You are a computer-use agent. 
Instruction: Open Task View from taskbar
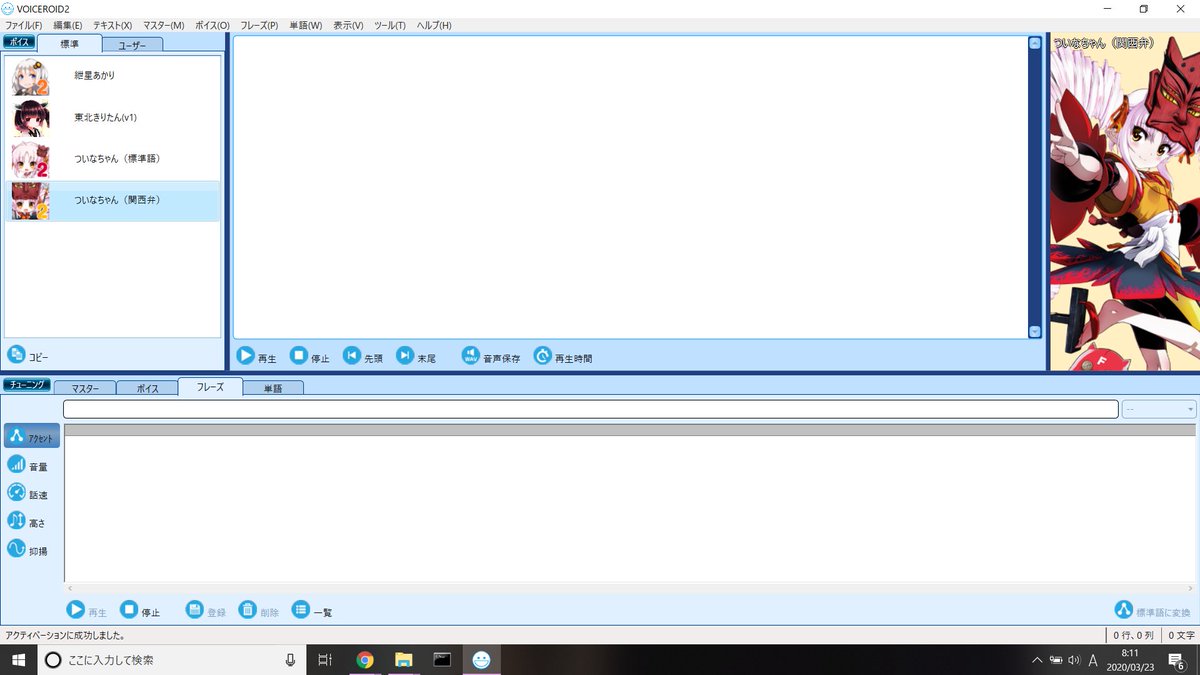[325, 660]
